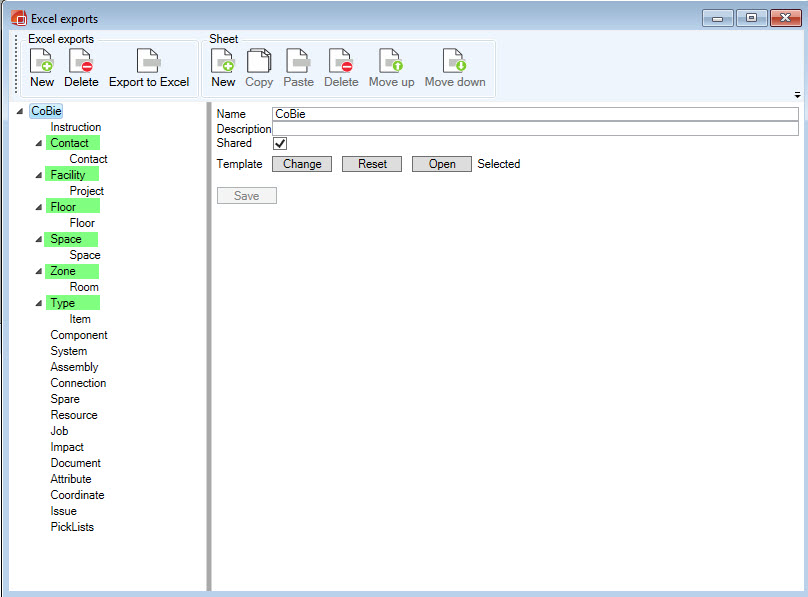Click the Copy sheet icon
808x597 pixels.
(x=259, y=63)
